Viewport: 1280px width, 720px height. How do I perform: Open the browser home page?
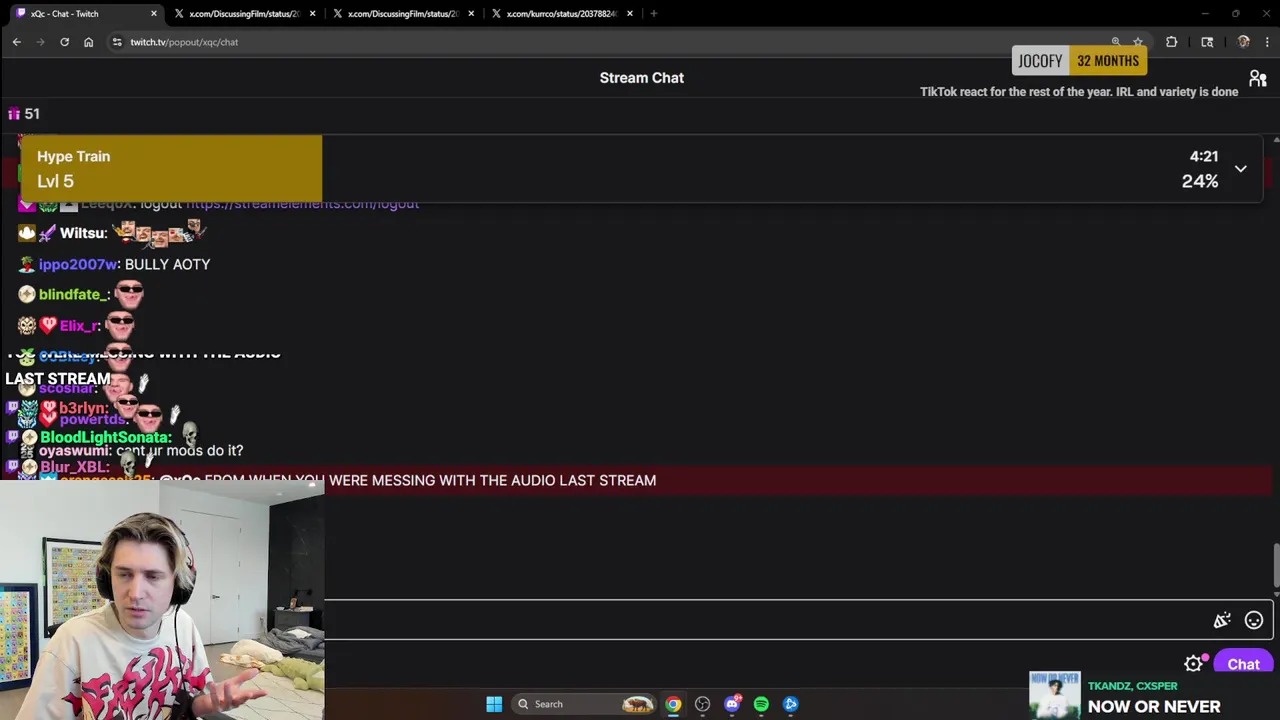(88, 42)
